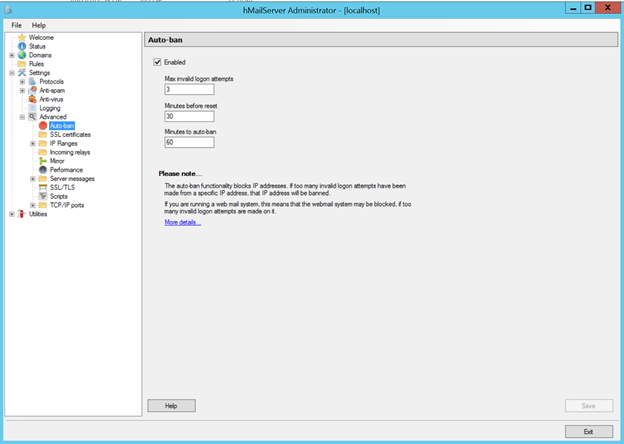Expand the IP Ranges node
Viewport: 624px width, 444px height.
(x=33, y=143)
